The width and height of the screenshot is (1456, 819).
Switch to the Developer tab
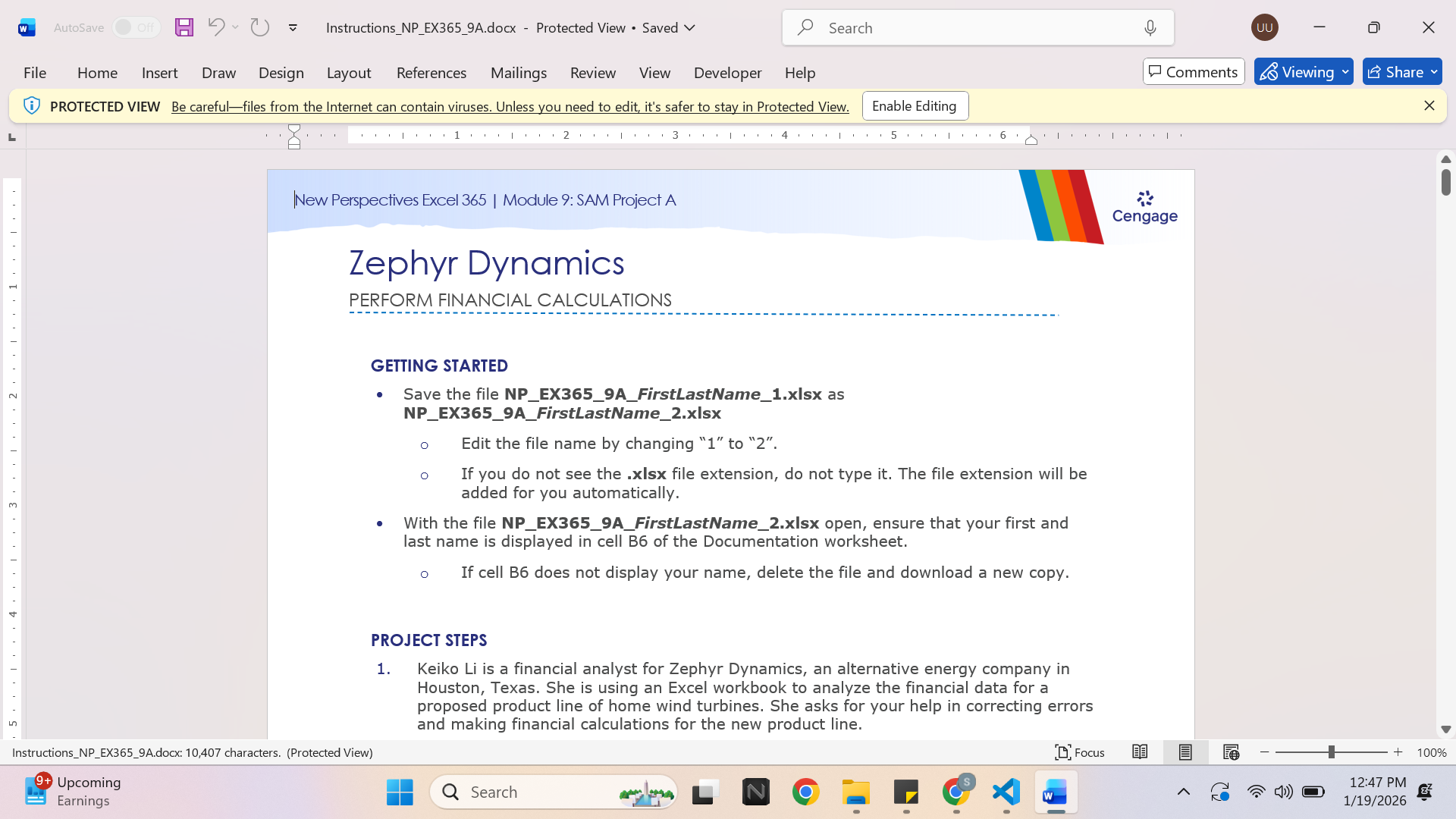point(727,73)
